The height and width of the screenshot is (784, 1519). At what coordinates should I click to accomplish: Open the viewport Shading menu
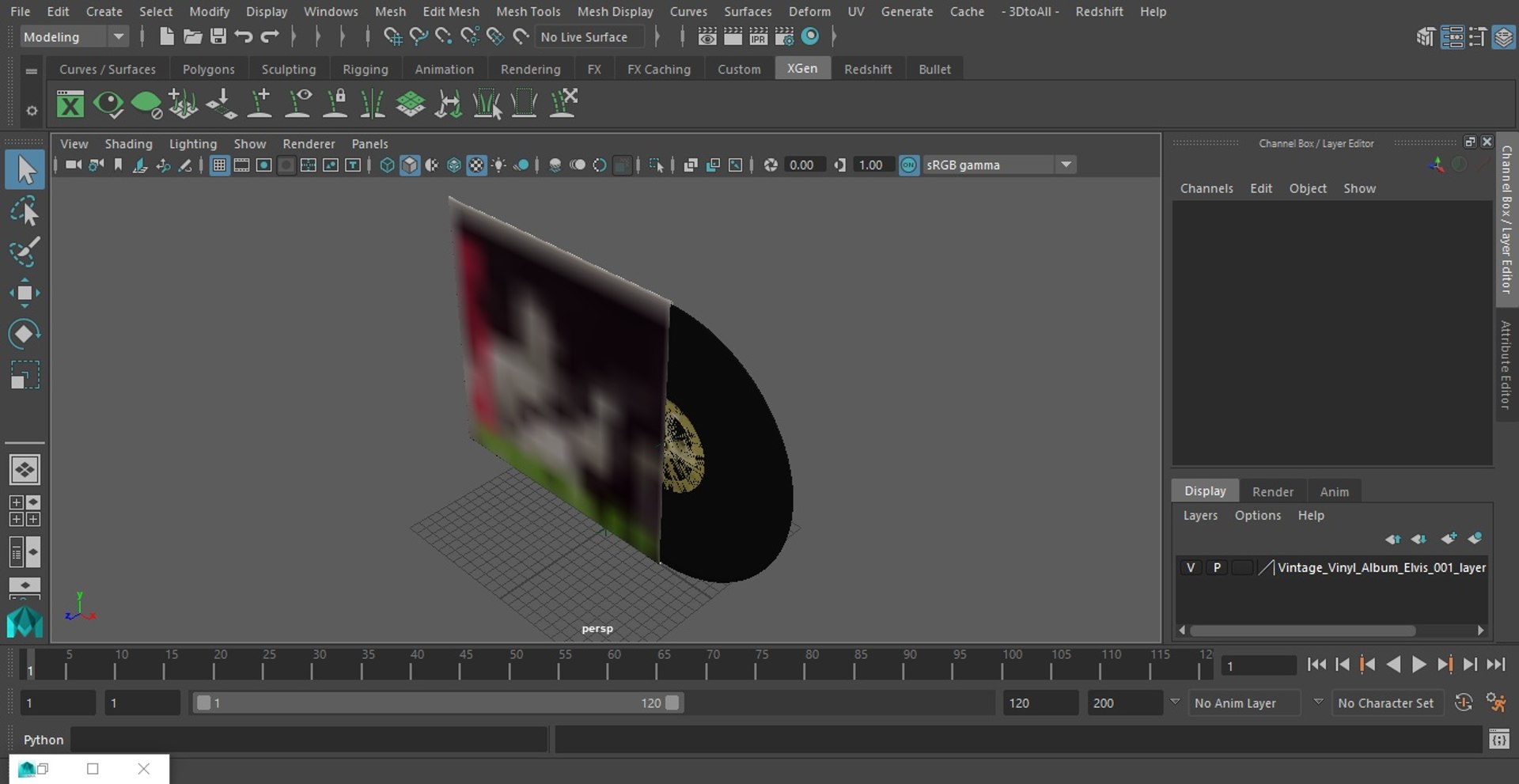[x=128, y=144]
